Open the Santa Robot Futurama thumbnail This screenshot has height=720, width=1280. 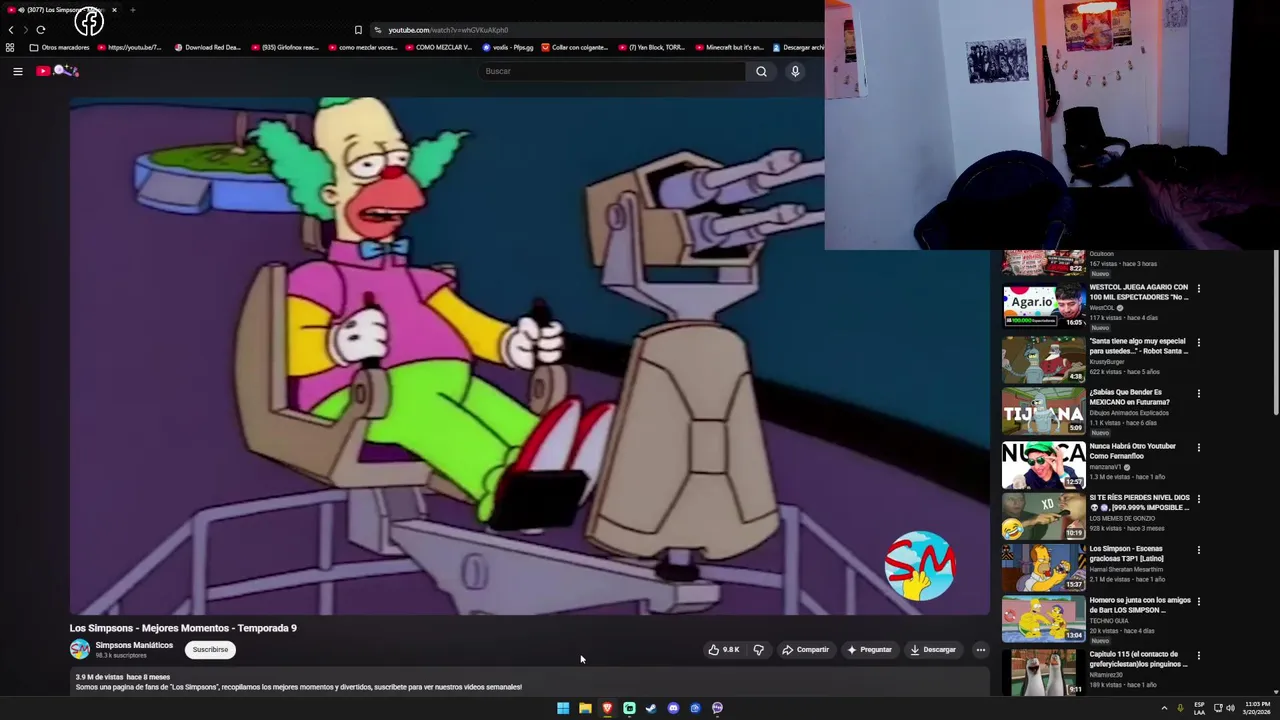coord(1044,360)
